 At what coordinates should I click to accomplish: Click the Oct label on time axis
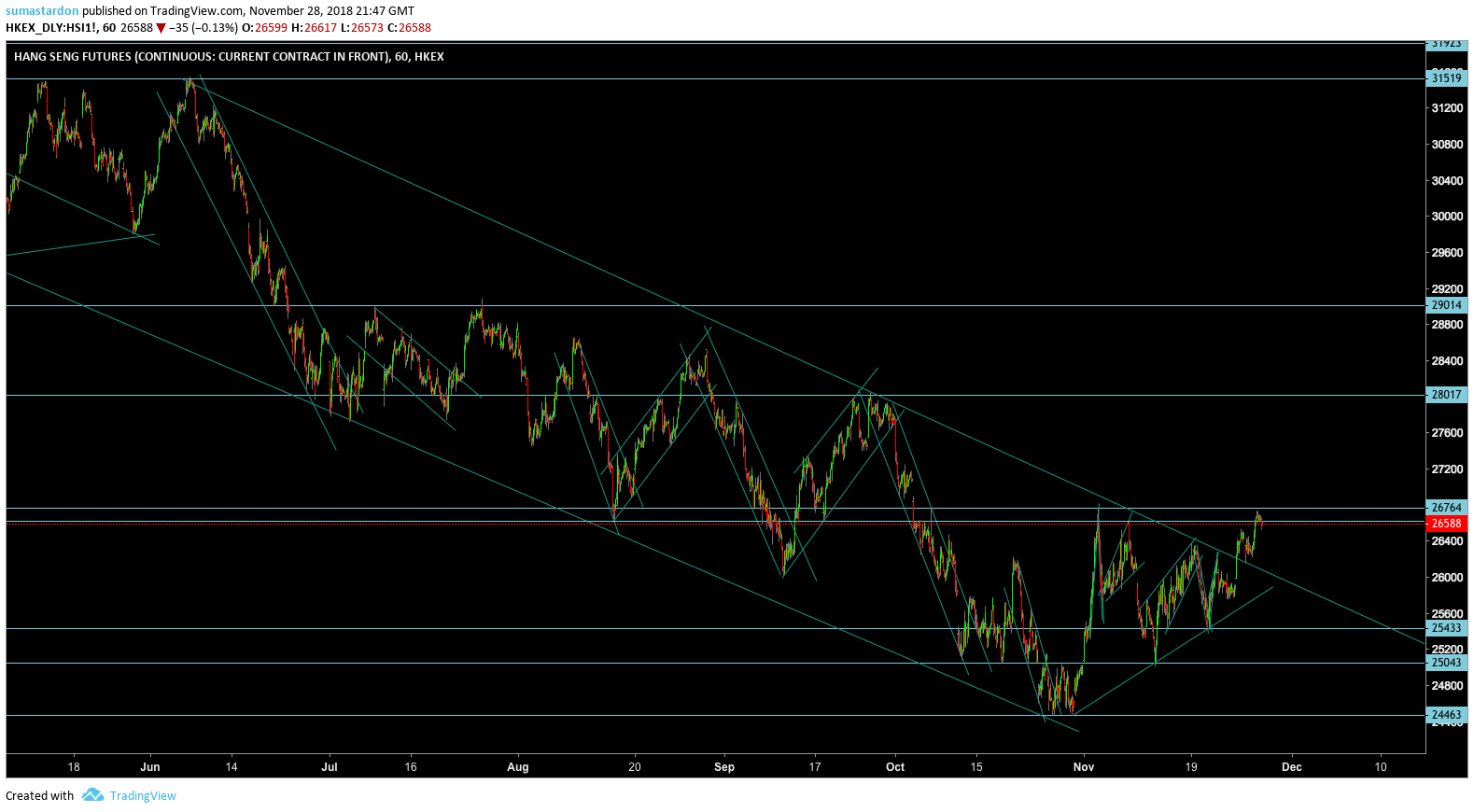click(895, 767)
